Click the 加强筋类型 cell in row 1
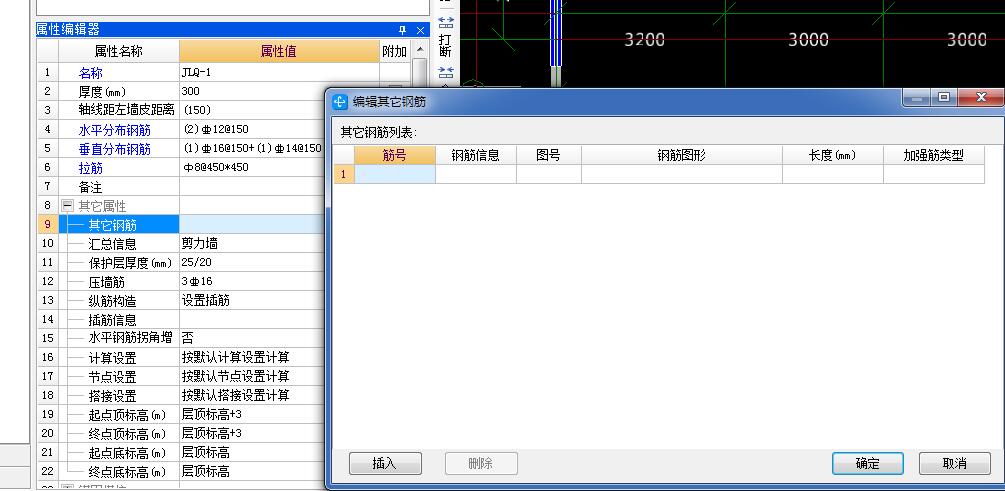Screen dimensions: 1005x491 tap(934, 174)
